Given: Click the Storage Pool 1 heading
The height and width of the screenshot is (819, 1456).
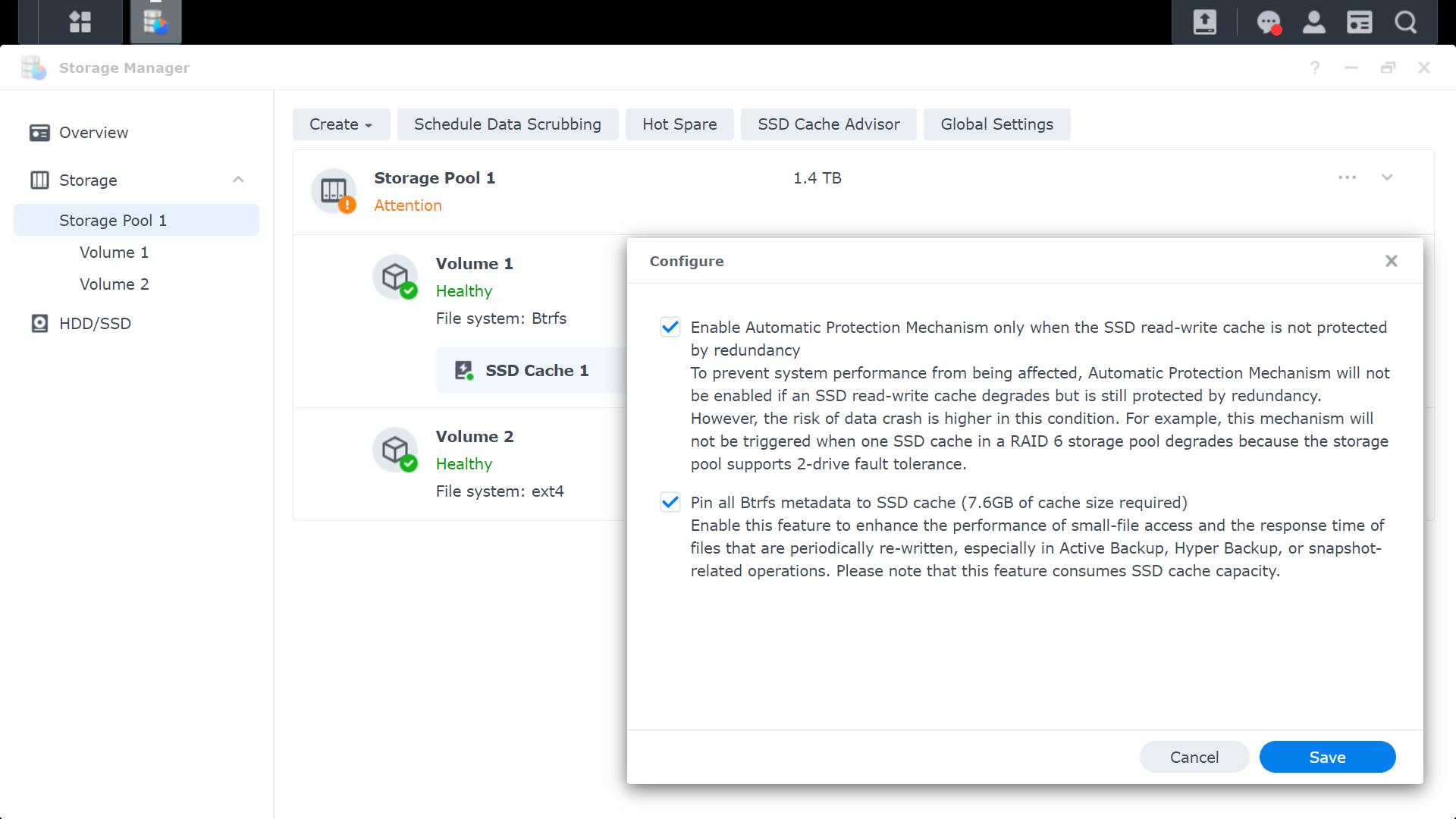Looking at the screenshot, I should pos(435,178).
